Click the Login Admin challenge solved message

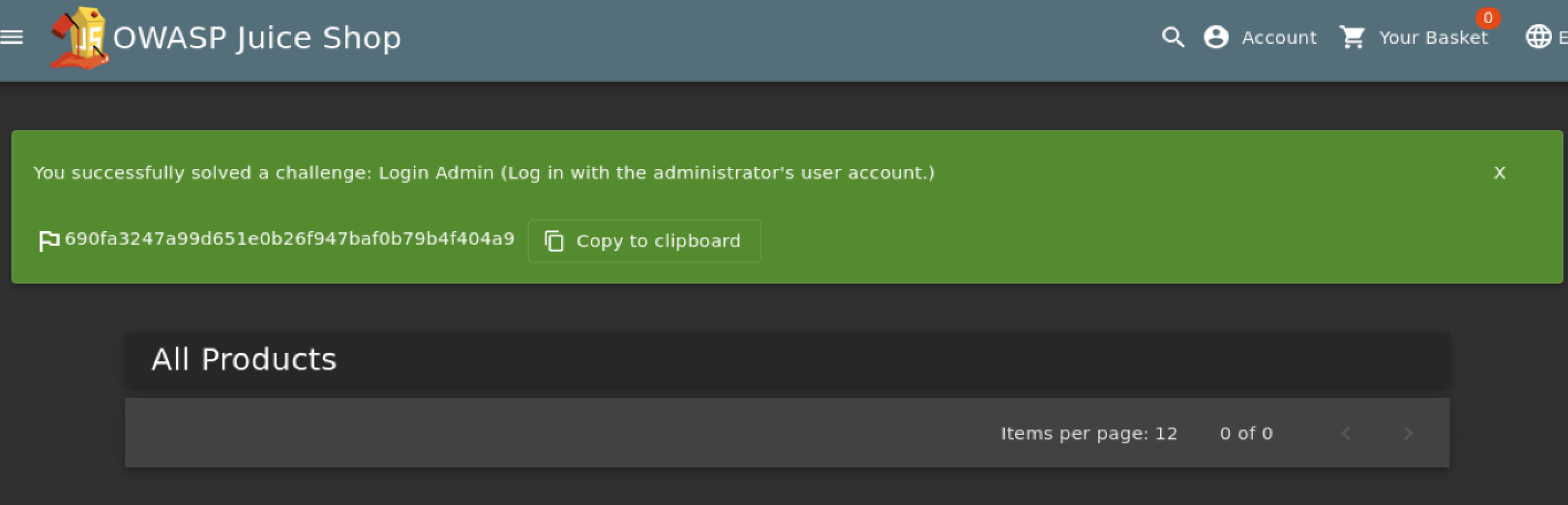483,173
